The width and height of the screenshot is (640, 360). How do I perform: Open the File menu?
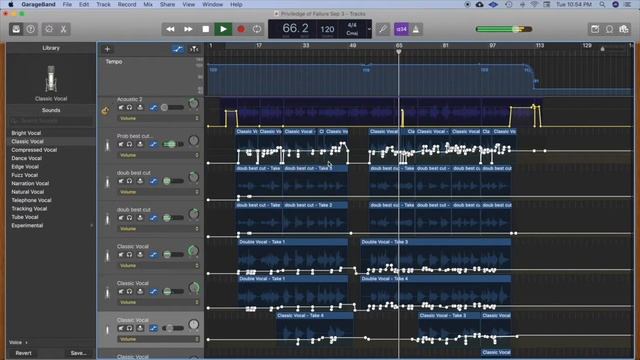click(67, 4)
